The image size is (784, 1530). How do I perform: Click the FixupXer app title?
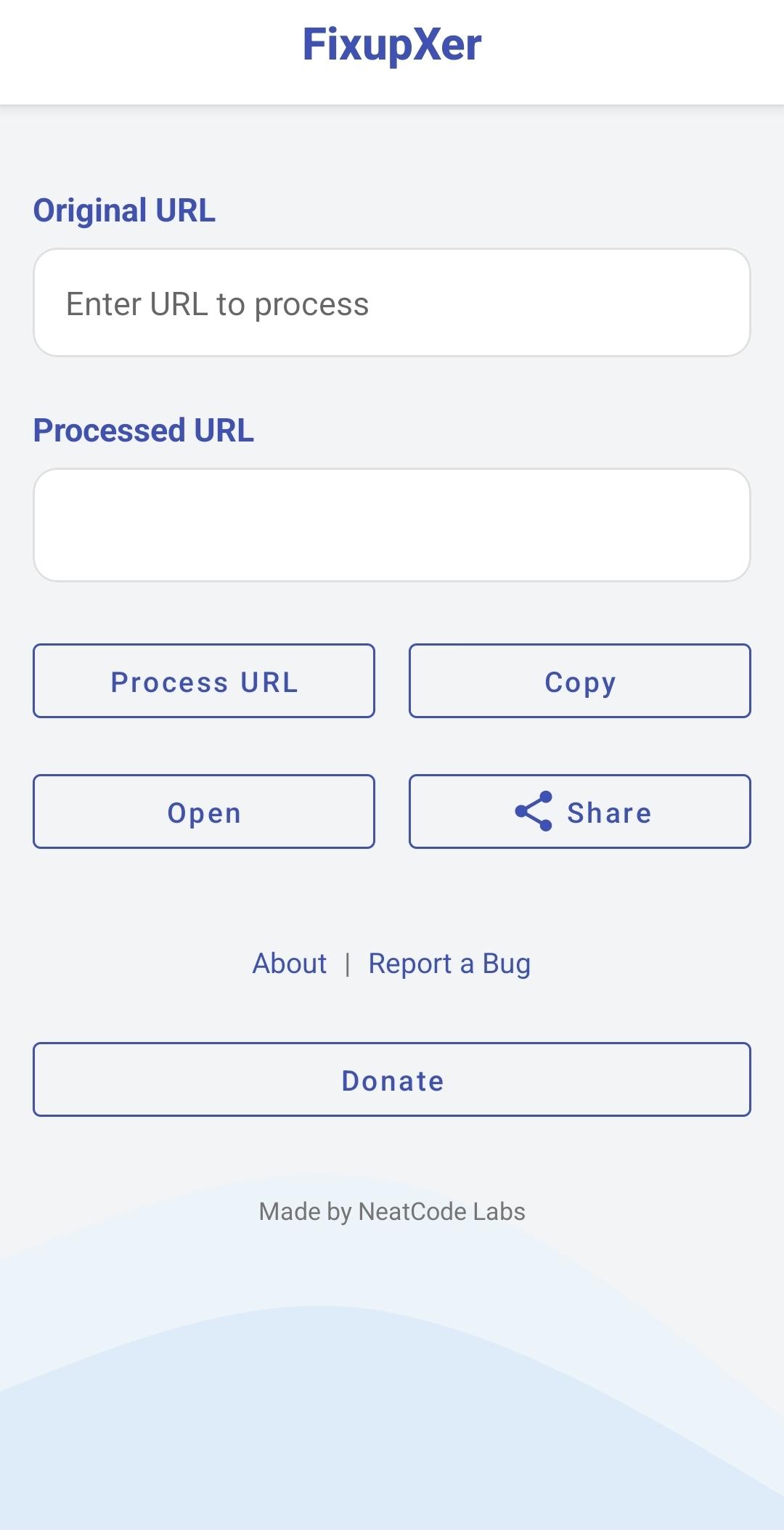392,45
